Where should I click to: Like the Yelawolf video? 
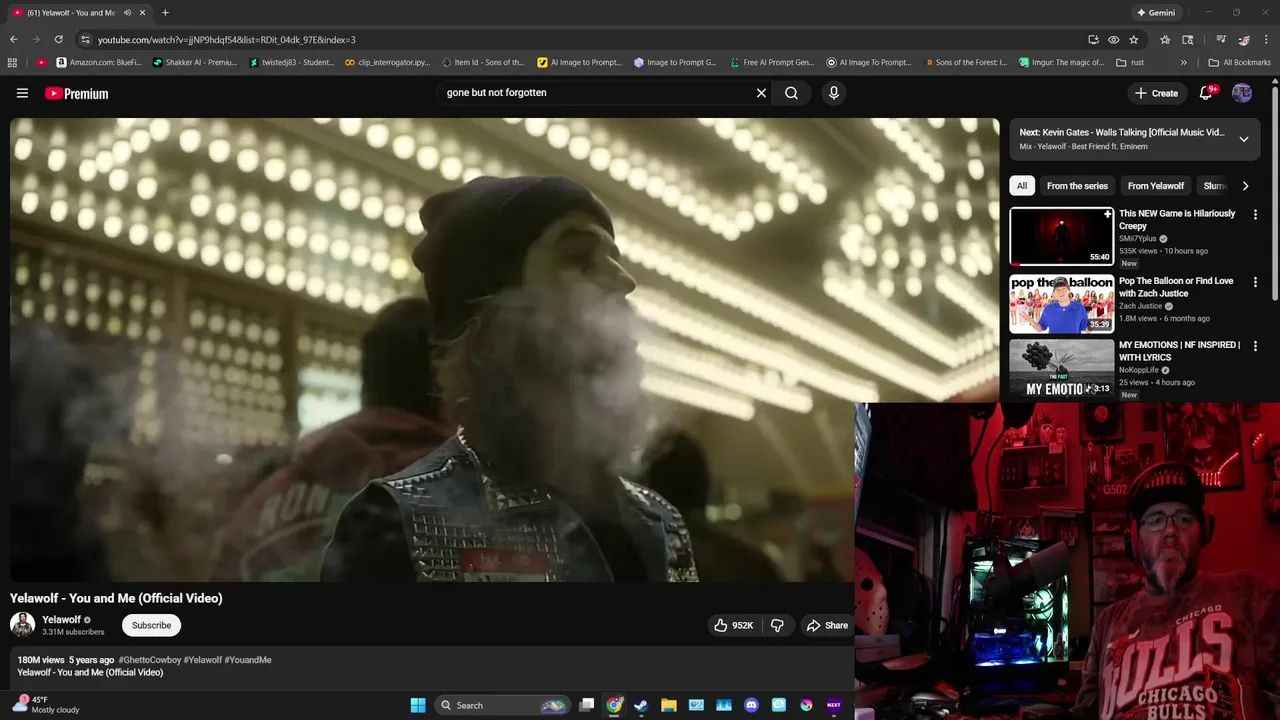click(734, 625)
